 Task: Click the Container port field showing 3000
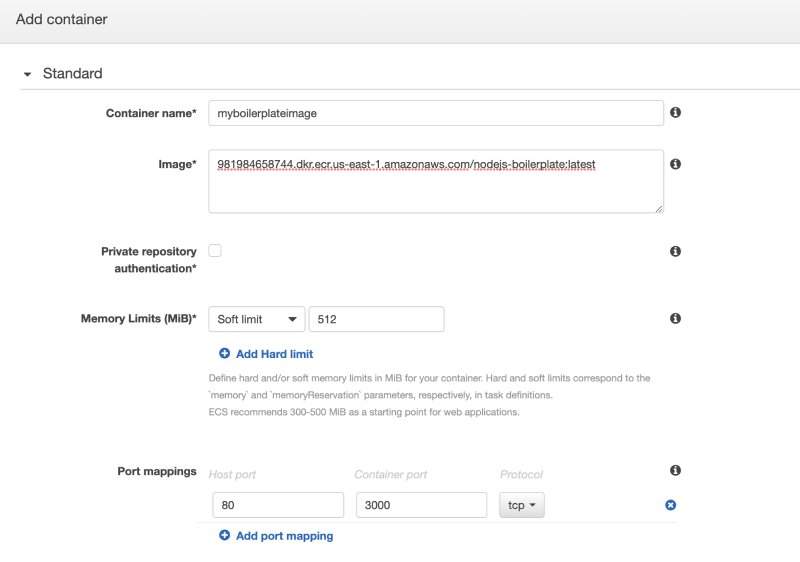[x=421, y=505]
